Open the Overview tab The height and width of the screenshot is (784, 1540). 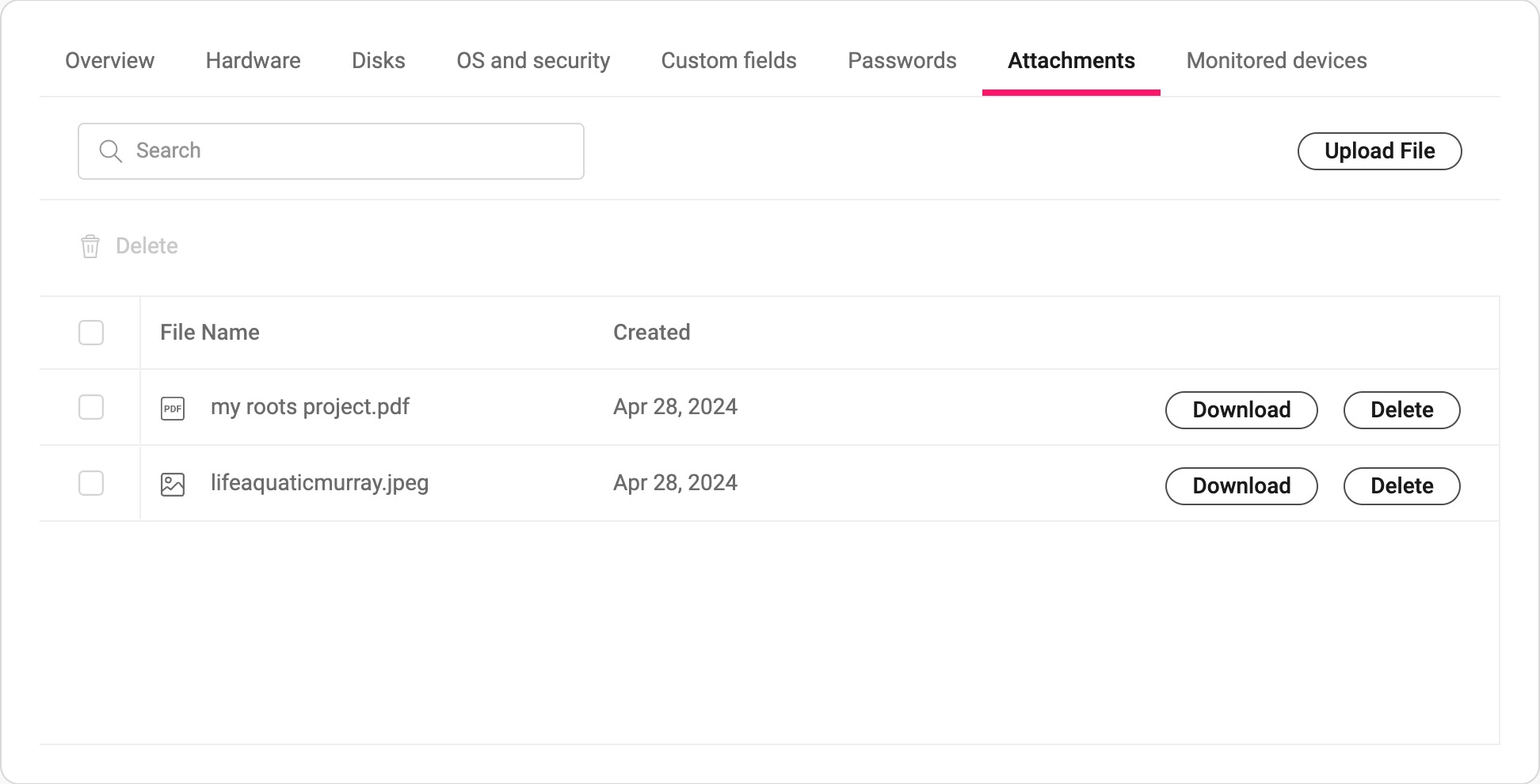pyautogui.click(x=109, y=60)
